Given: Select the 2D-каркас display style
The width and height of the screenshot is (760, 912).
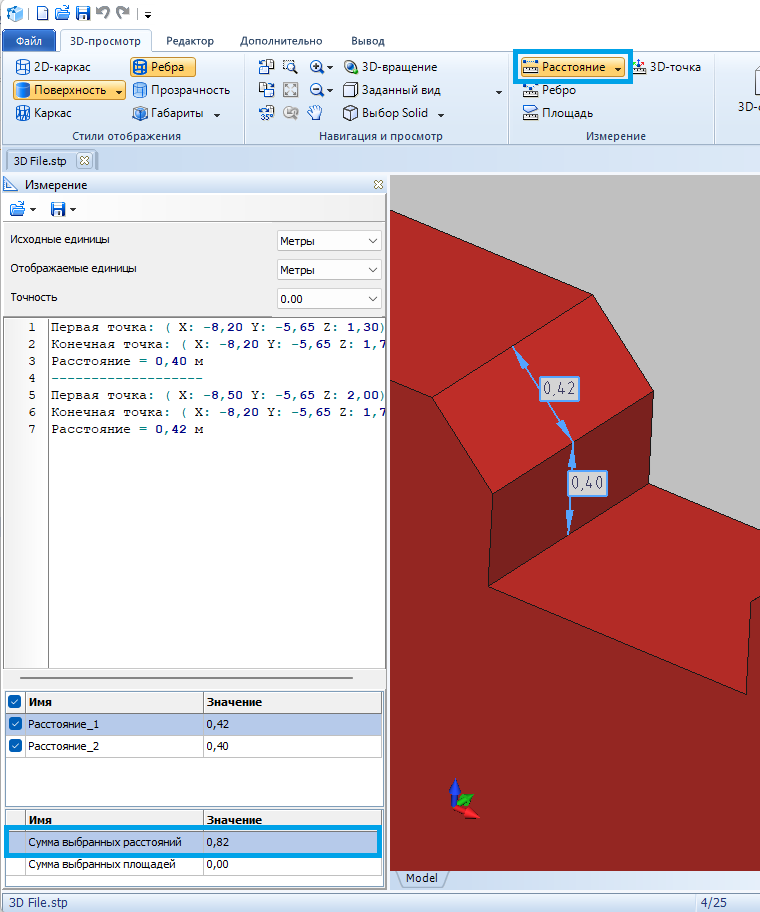Looking at the screenshot, I should coord(54,67).
